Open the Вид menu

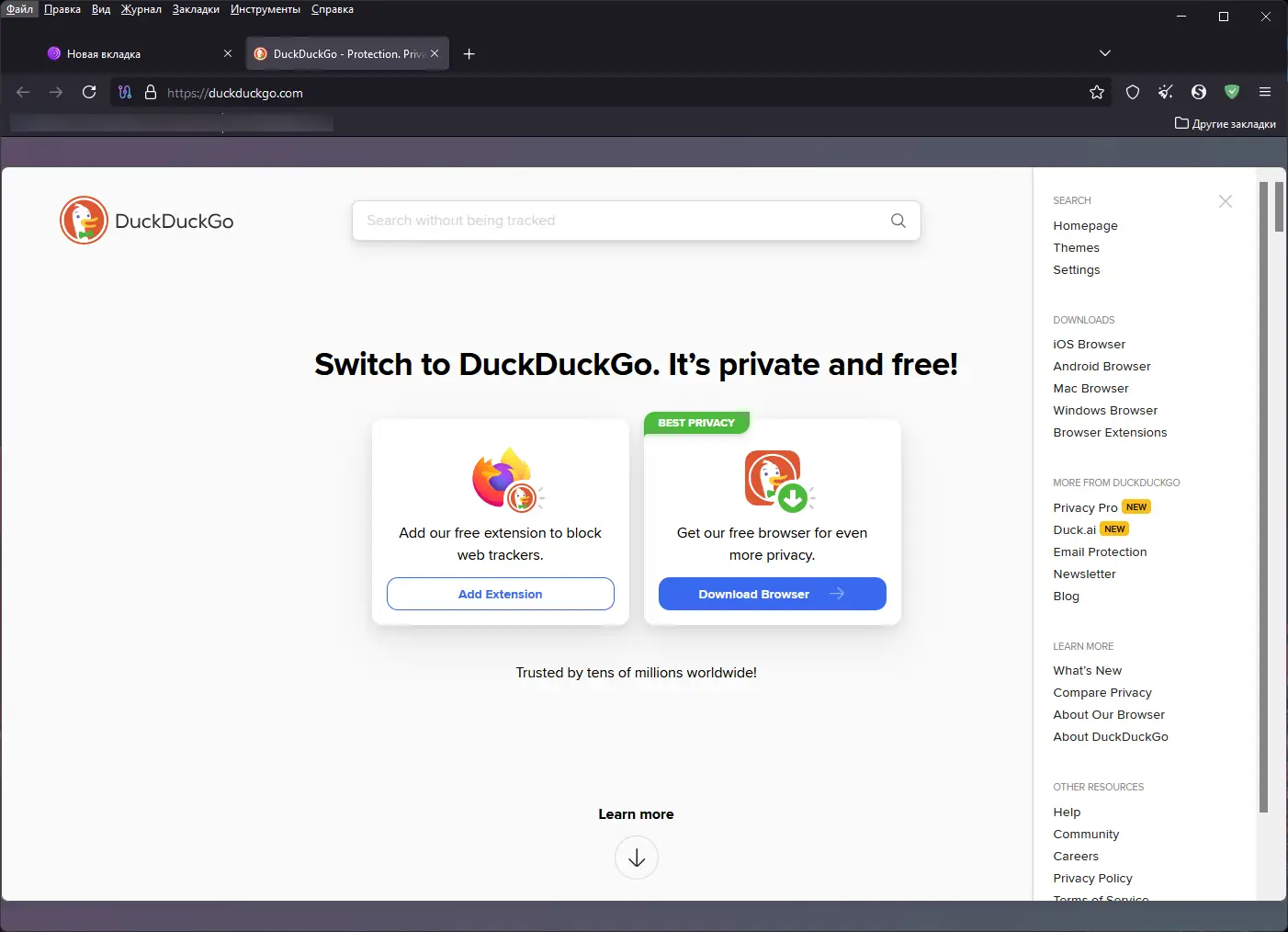pos(101,9)
